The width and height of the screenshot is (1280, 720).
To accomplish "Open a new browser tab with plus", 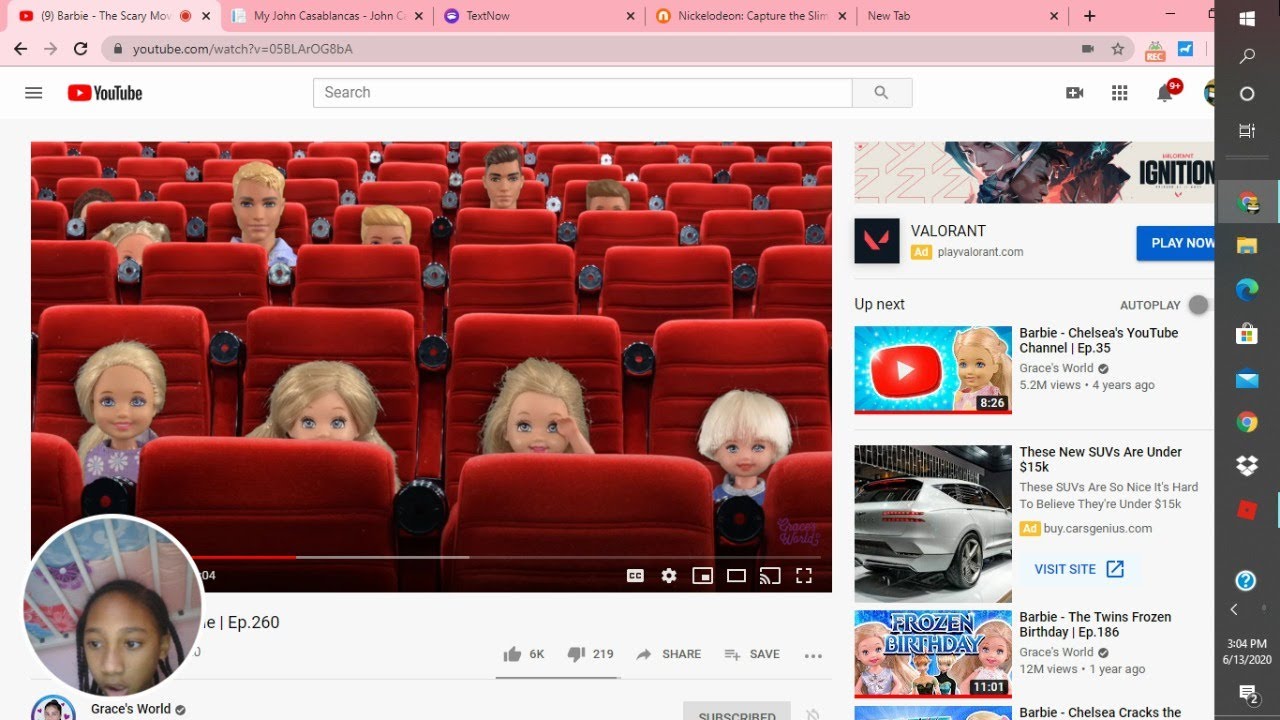I will point(1089,16).
